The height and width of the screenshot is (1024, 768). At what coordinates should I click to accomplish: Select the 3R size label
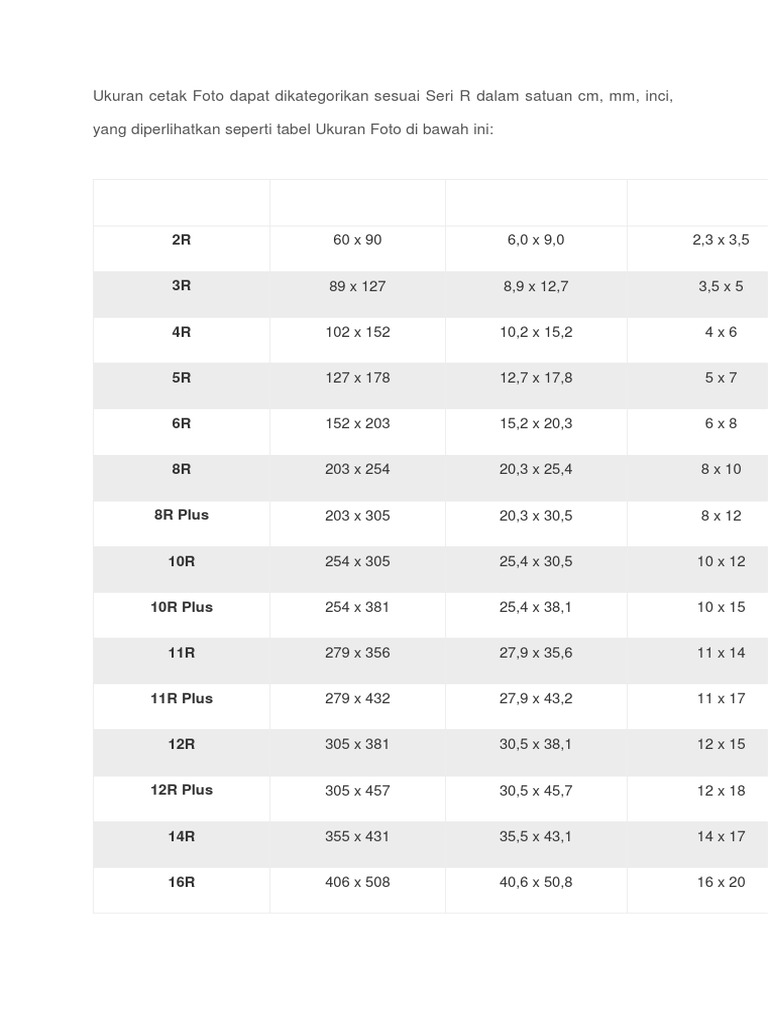(x=181, y=285)
